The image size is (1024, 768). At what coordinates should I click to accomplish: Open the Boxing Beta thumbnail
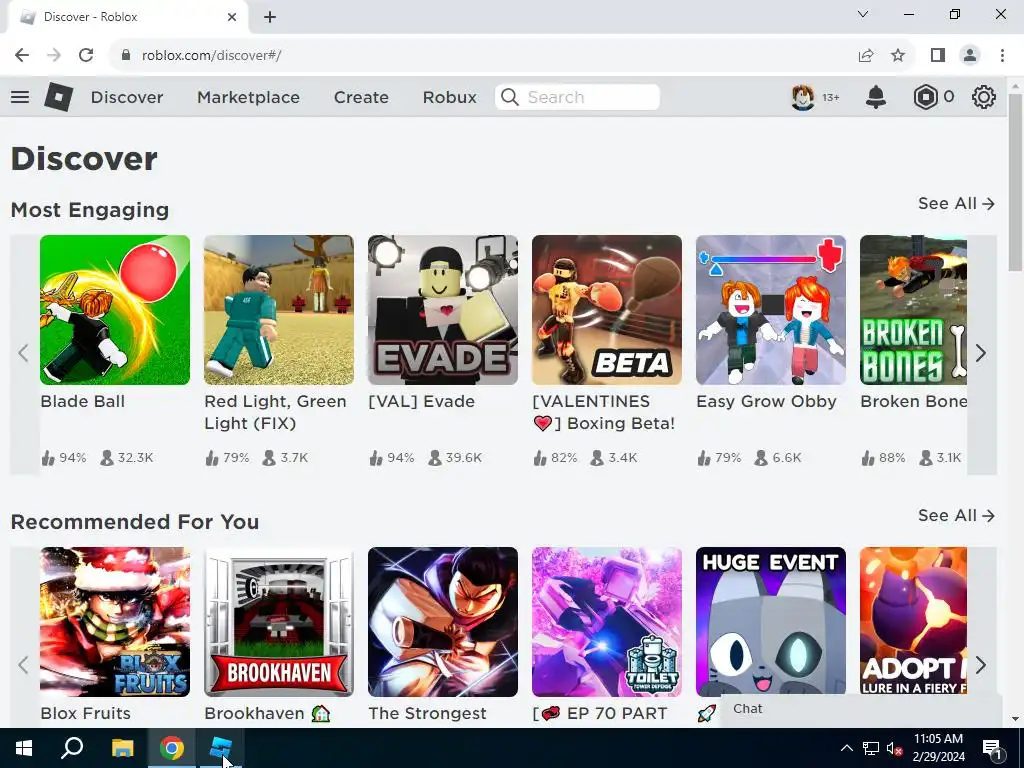click(x=607, y=310)
